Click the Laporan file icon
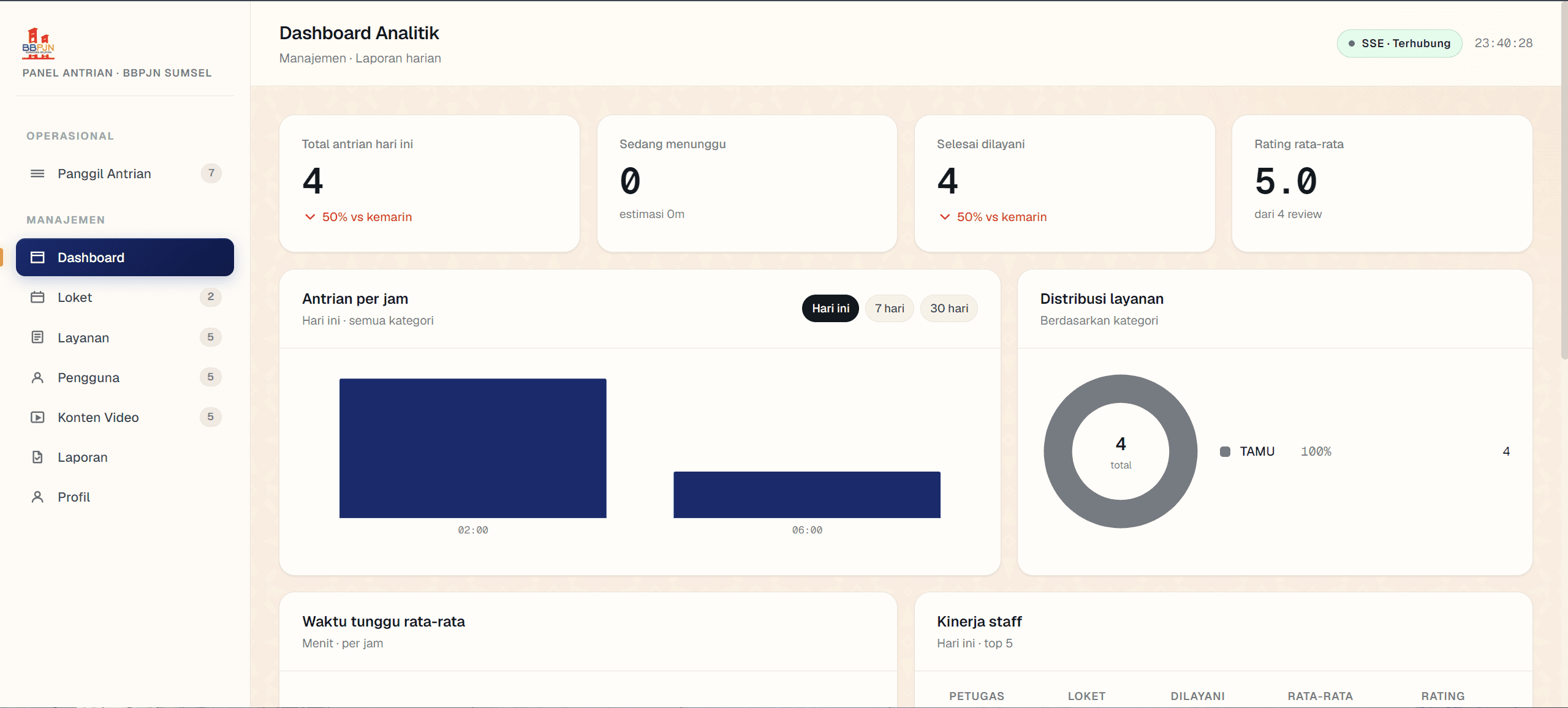 pos(37,457)
